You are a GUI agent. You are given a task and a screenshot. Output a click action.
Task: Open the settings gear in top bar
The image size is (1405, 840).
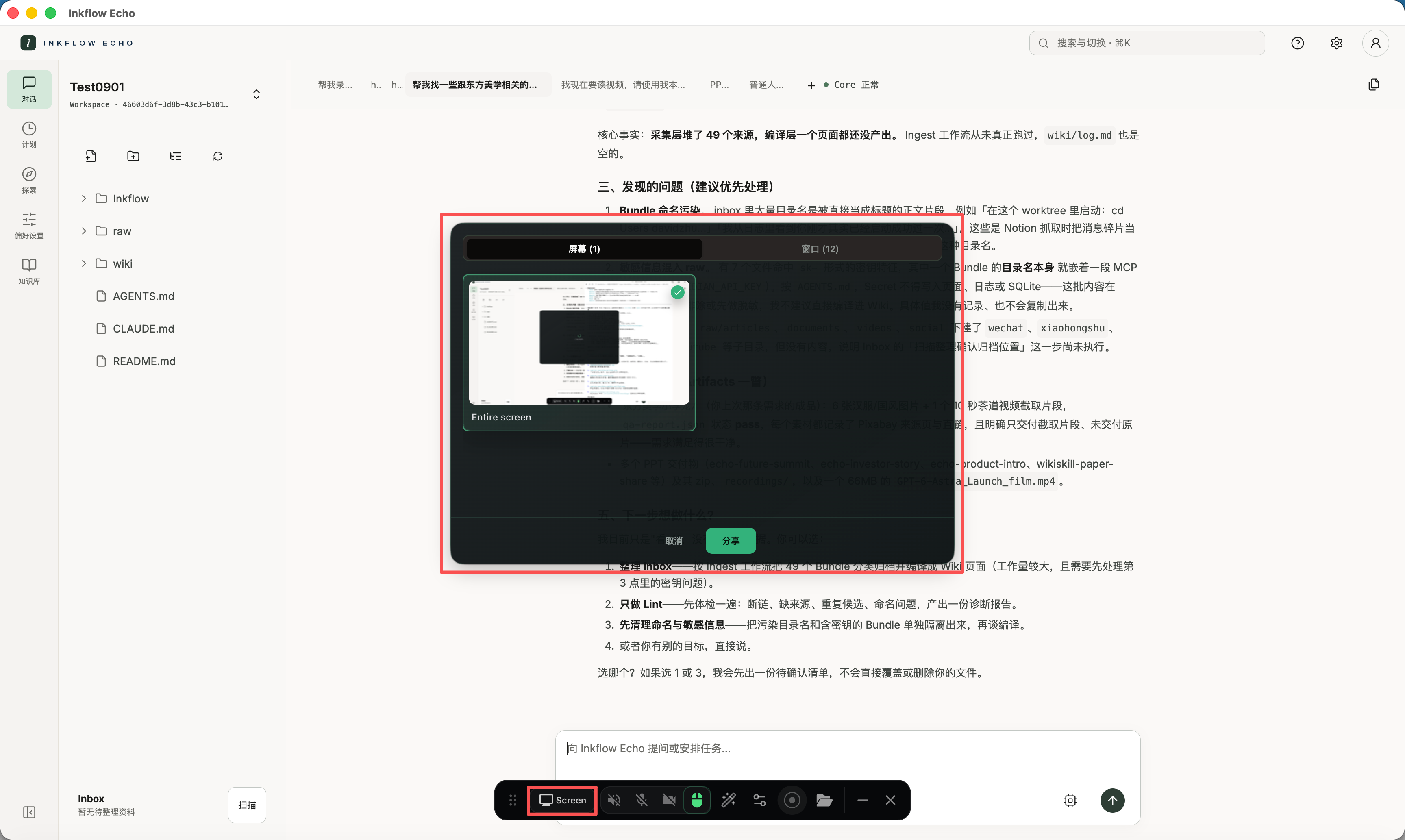pyautogui.click(x=1336, y=43)
